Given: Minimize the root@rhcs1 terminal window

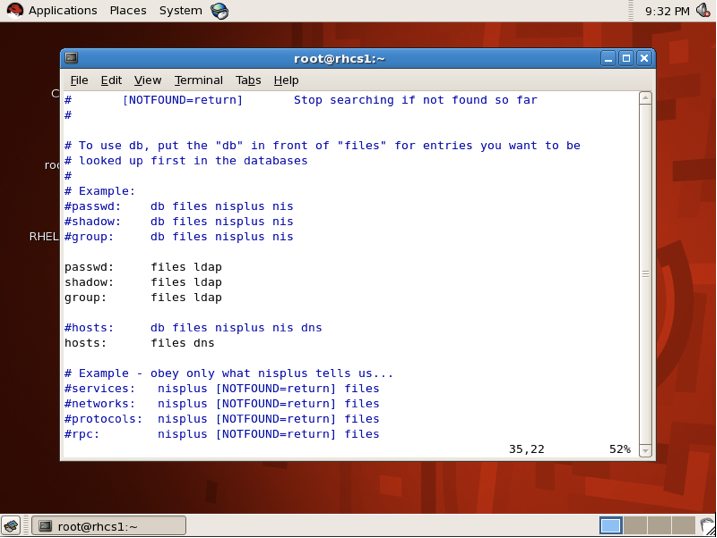Looking at the screenshot, I should (x=608, y=59).
